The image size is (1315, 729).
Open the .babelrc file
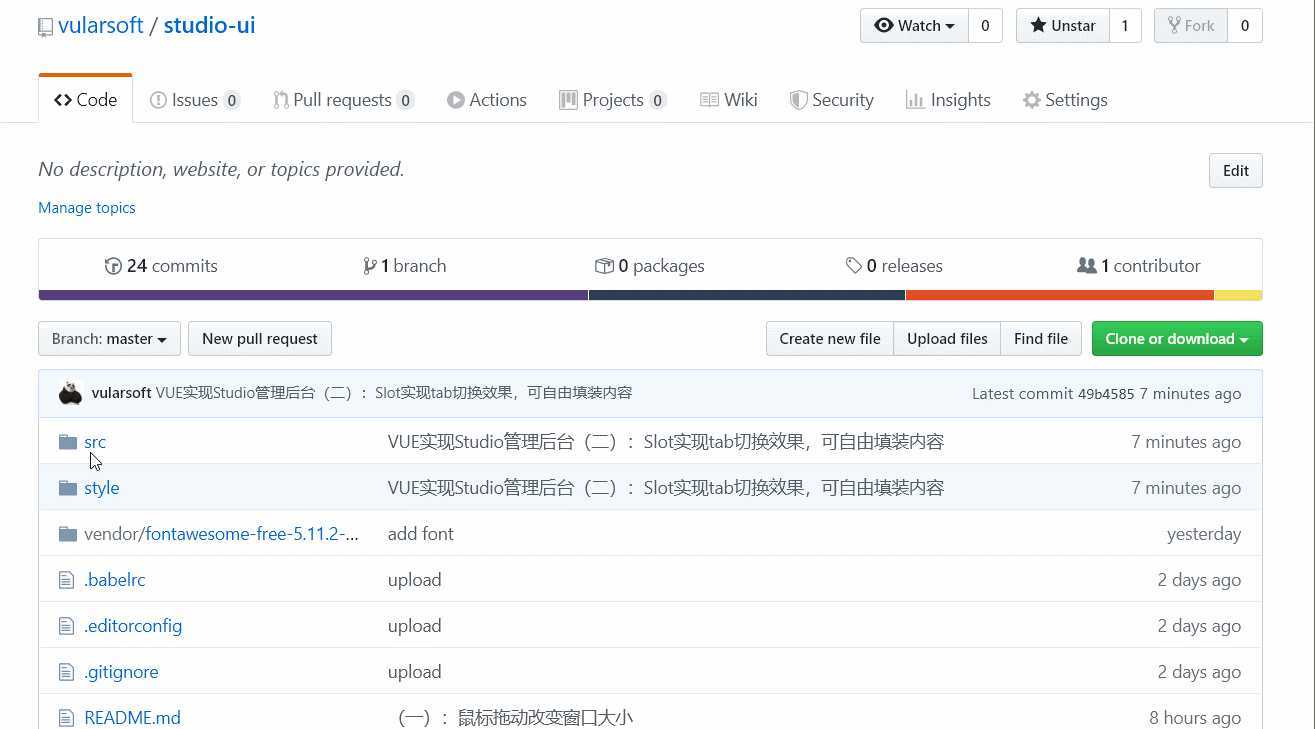click(x=115, y=580)
